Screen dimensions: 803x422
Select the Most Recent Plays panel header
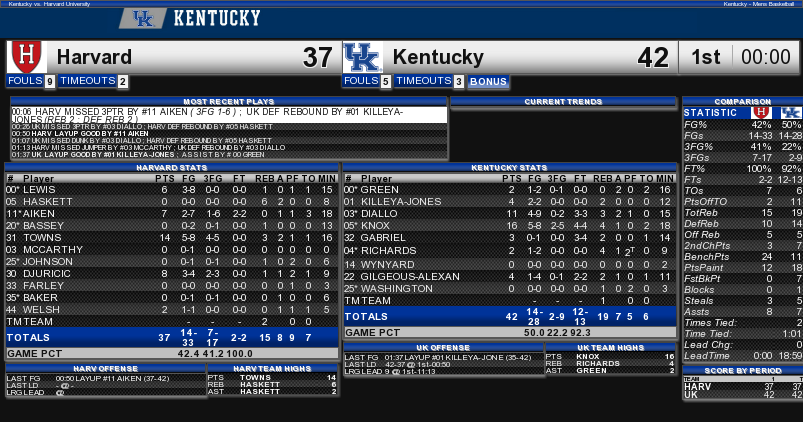click(x=228, y=101)
